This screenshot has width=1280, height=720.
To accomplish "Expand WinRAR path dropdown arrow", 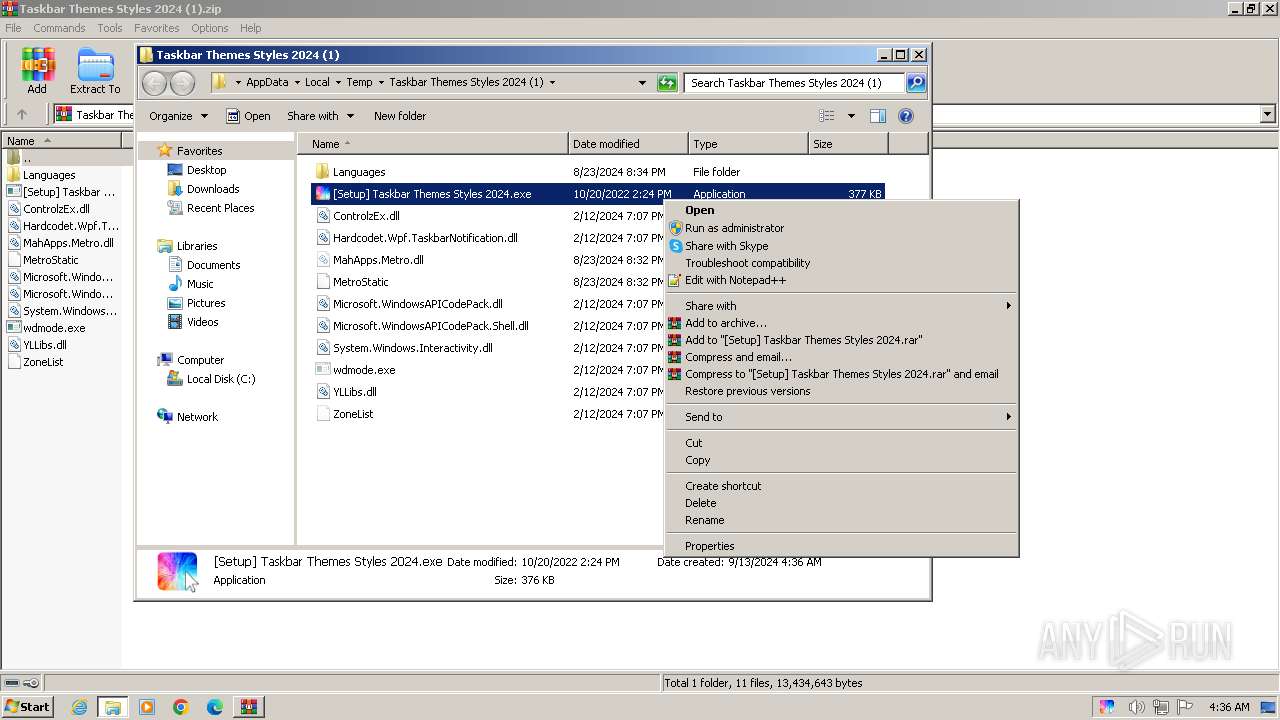I will tap(1268, 114).
